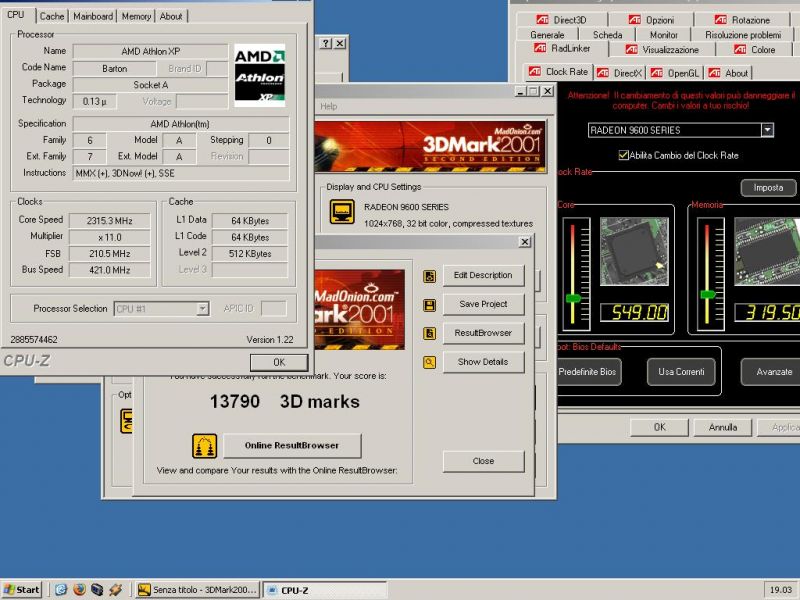
Task: Click the FSB 210.5 MHz value
Action: [109, 254]
